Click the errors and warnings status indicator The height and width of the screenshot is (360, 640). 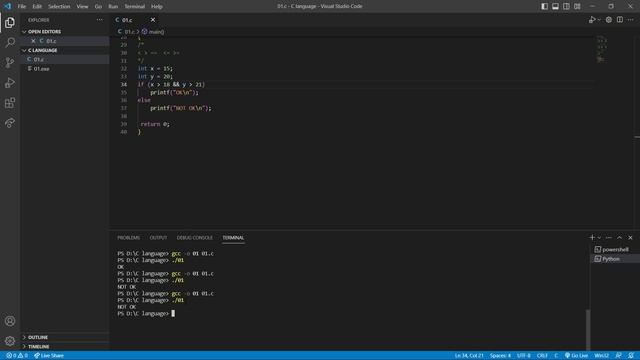click(17, 356)
